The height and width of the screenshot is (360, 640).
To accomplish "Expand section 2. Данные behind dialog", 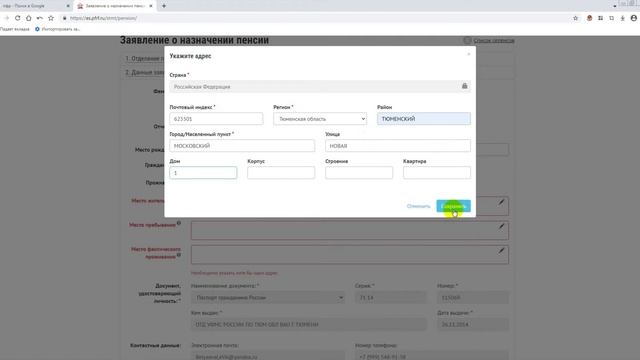I will click(x=144, y=72).
